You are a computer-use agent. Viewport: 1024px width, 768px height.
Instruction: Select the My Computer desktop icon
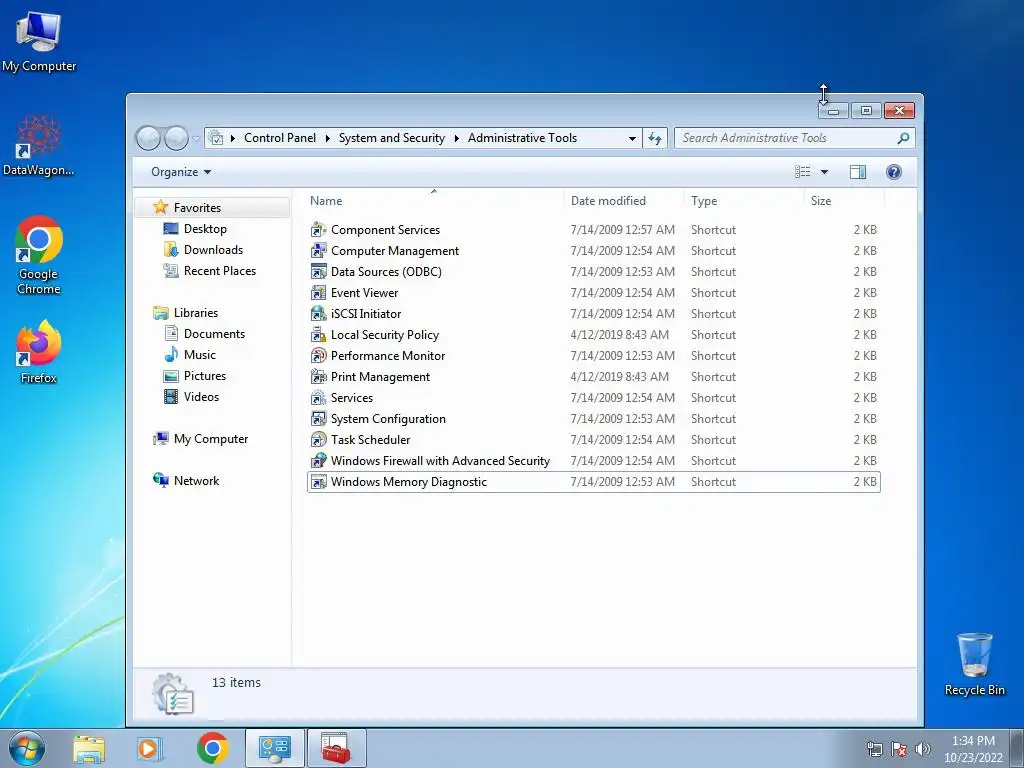tap(39, 40)
